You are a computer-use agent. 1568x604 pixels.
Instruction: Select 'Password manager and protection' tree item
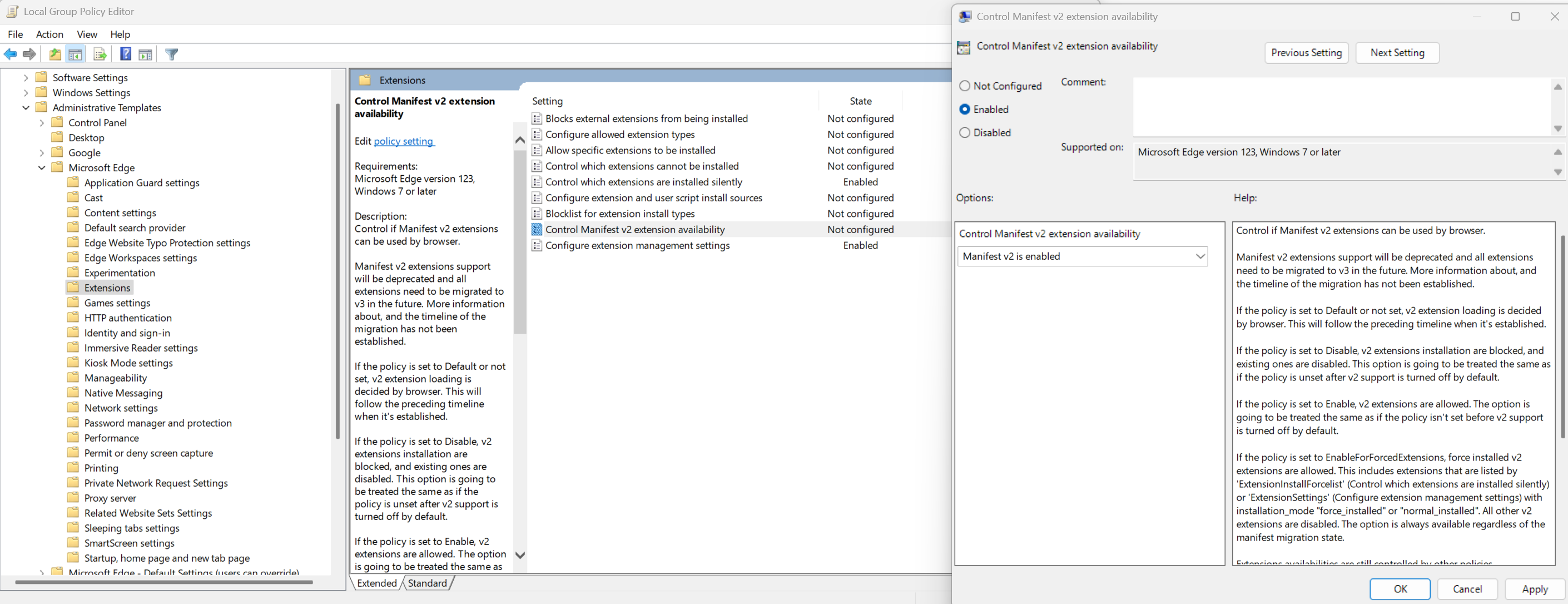click(158, 423)
